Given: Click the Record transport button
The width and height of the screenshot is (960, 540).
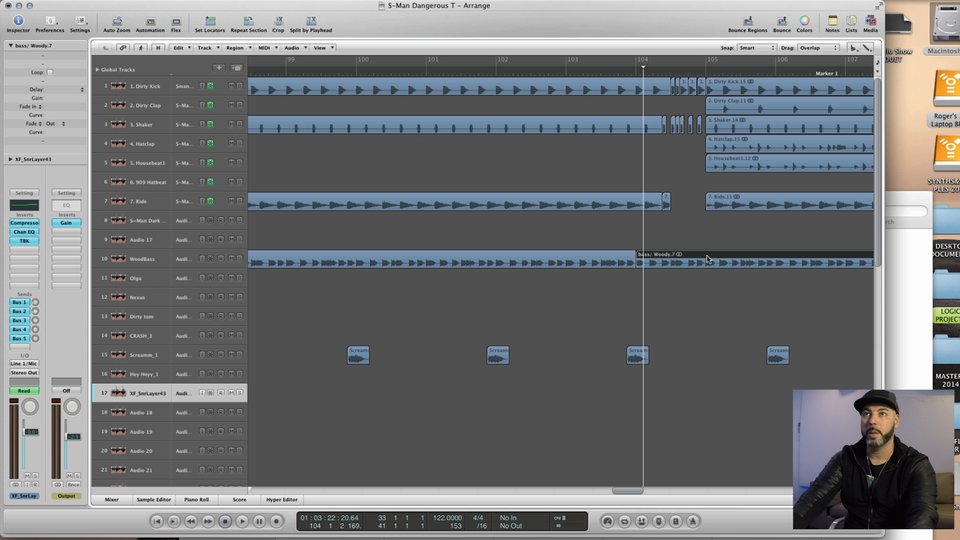Looking at the screenshot, I should (277, 521).
